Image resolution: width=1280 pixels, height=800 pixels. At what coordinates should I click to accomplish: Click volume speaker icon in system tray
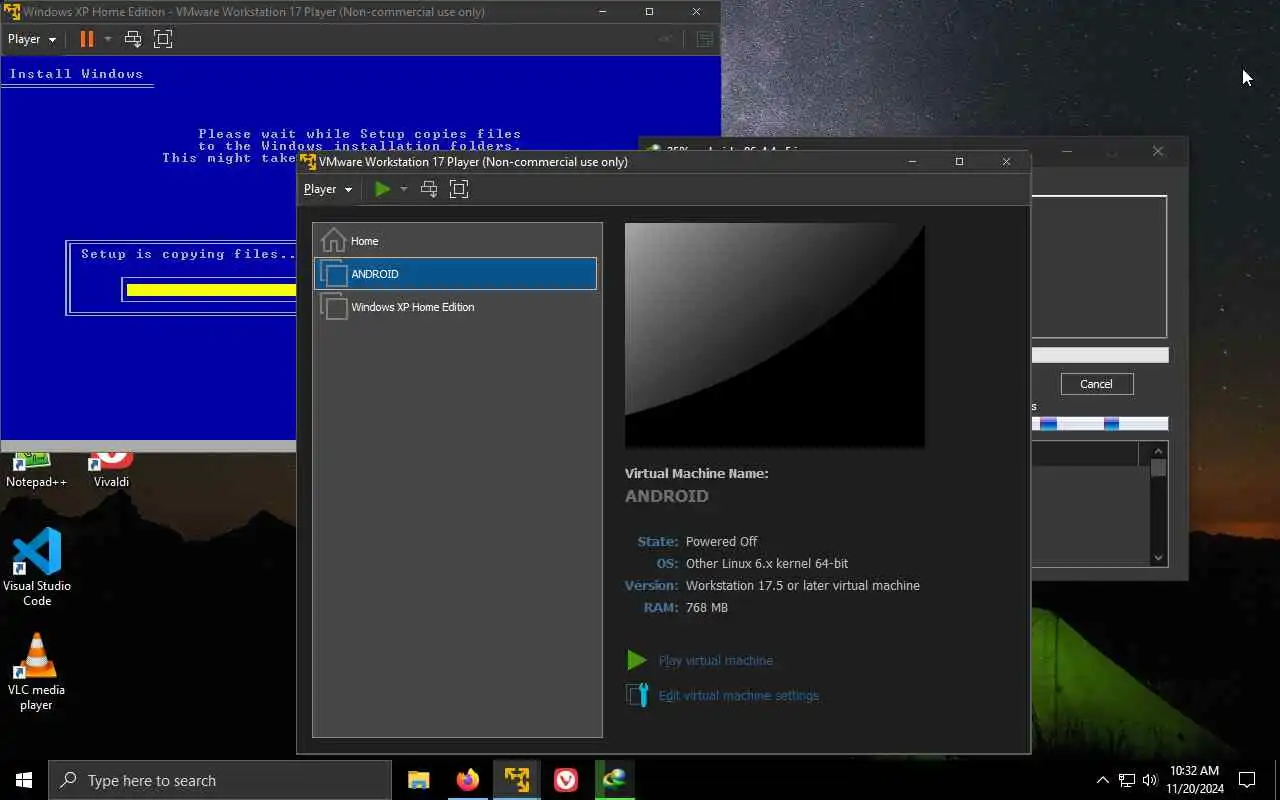click(1150, 780)
